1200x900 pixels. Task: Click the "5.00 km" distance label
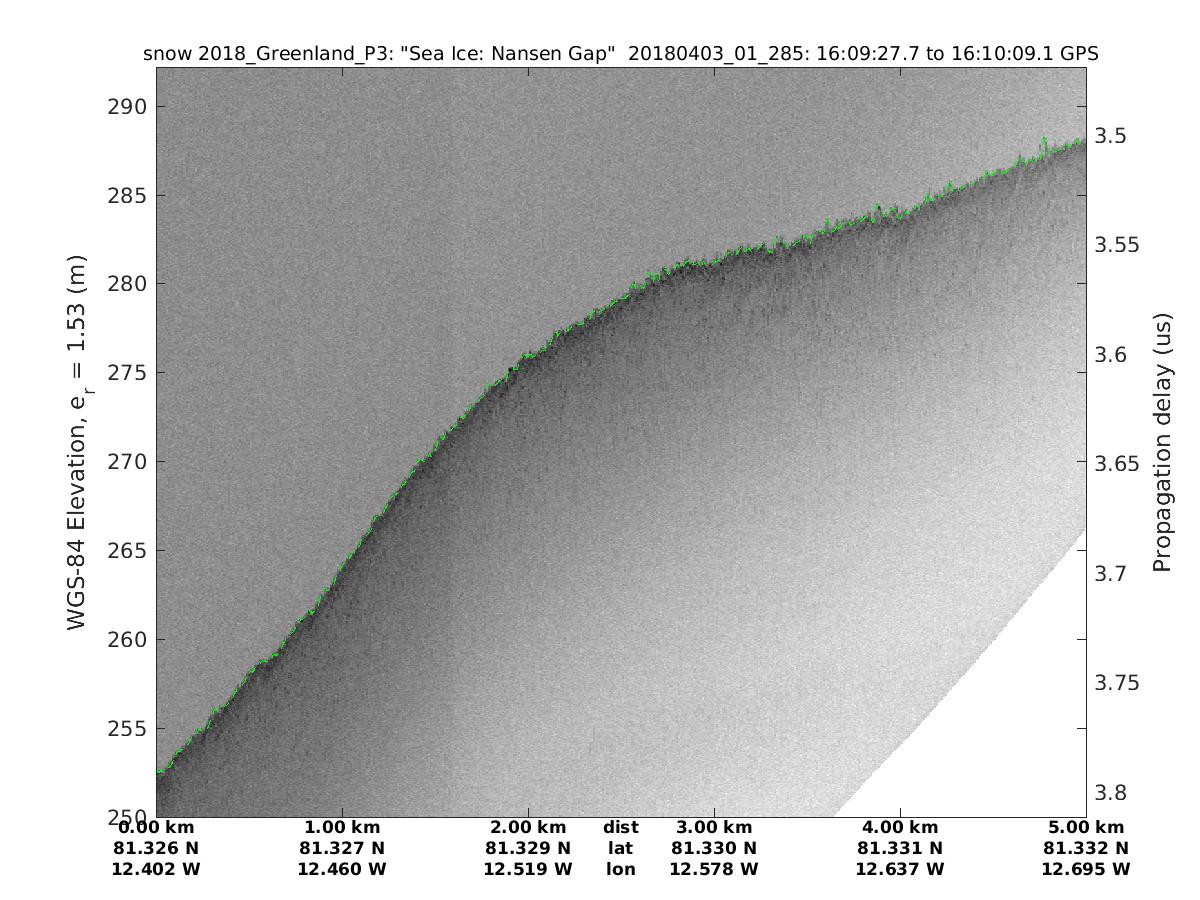click(1086, 827)
